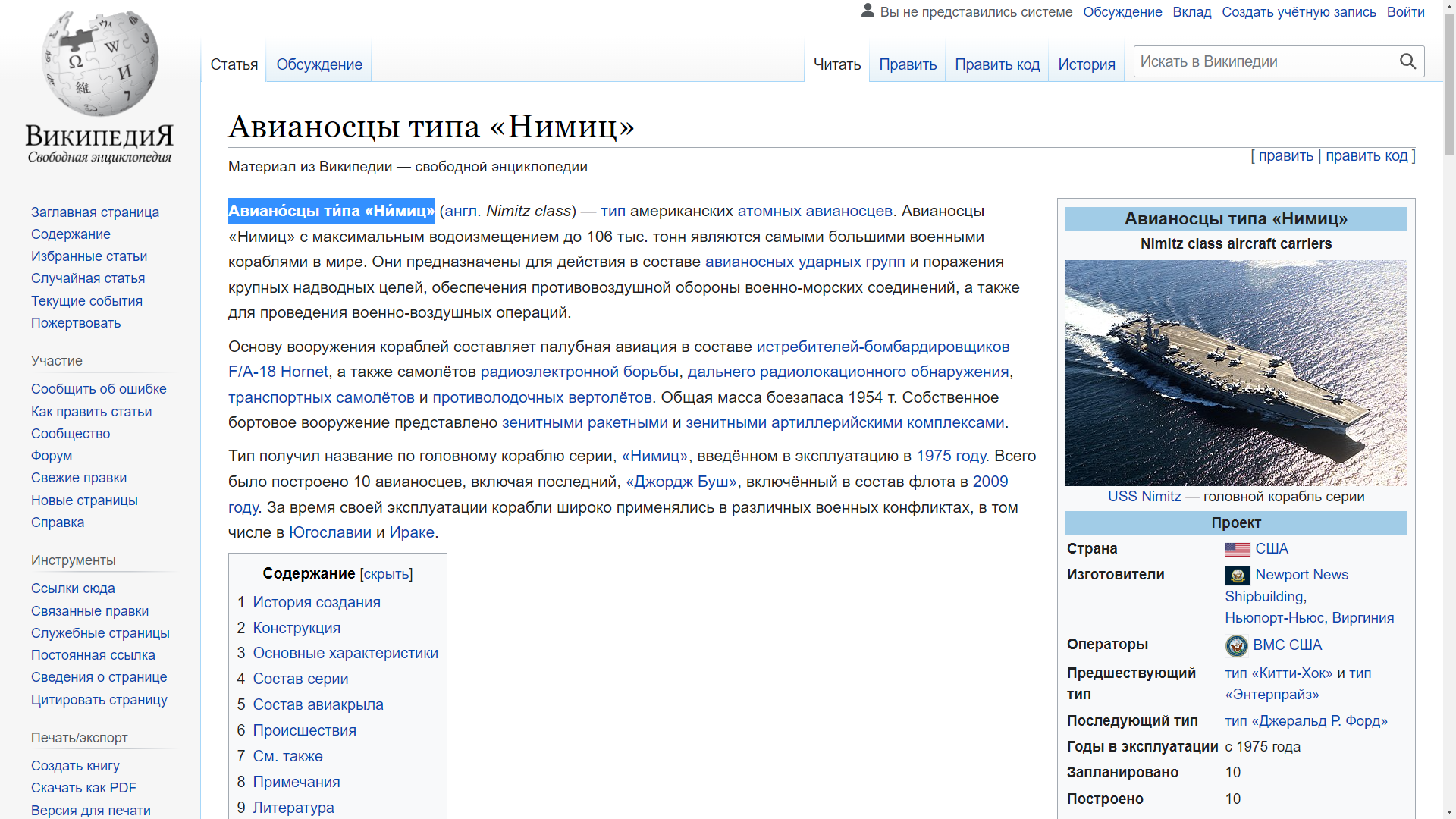Click the Newport News Shipbuilding emblem icon
The height and width of the screenshot is (819, 1456).
click(1238, 576)
